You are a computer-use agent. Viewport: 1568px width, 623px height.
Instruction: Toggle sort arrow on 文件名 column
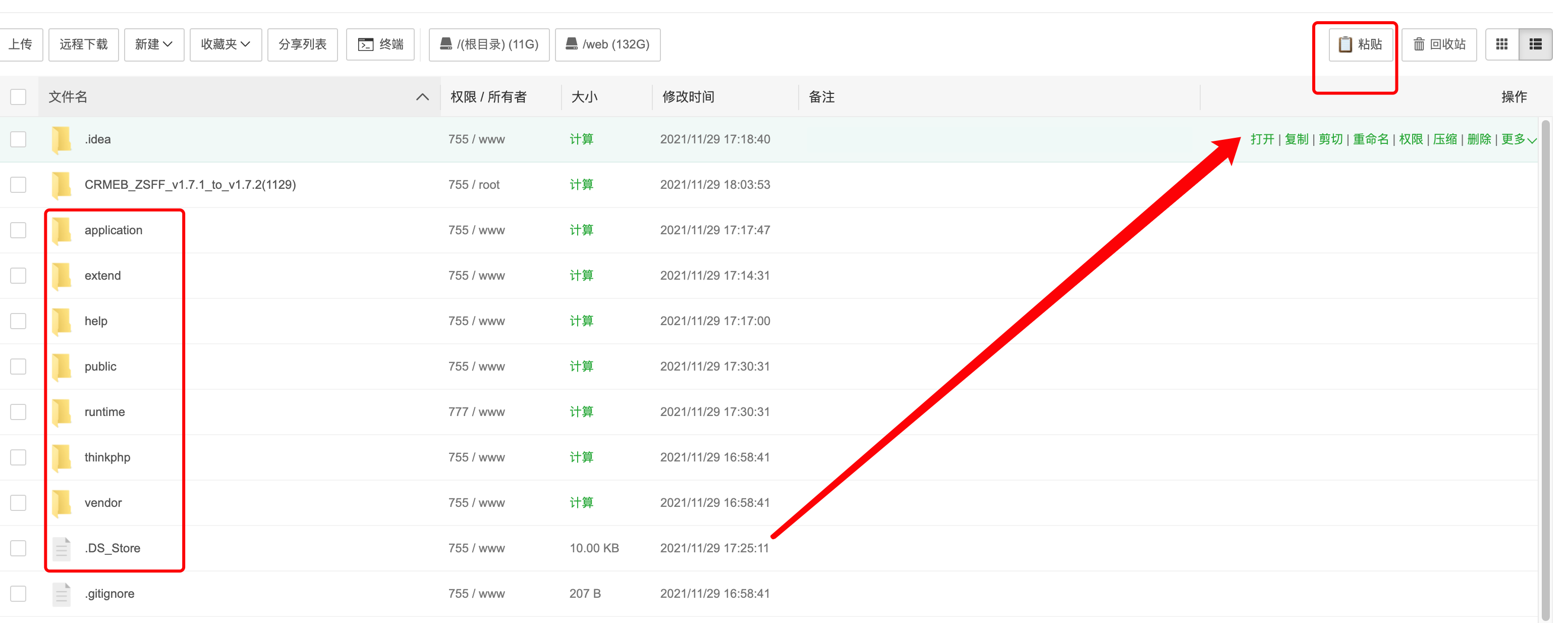(x=422, y=97)
